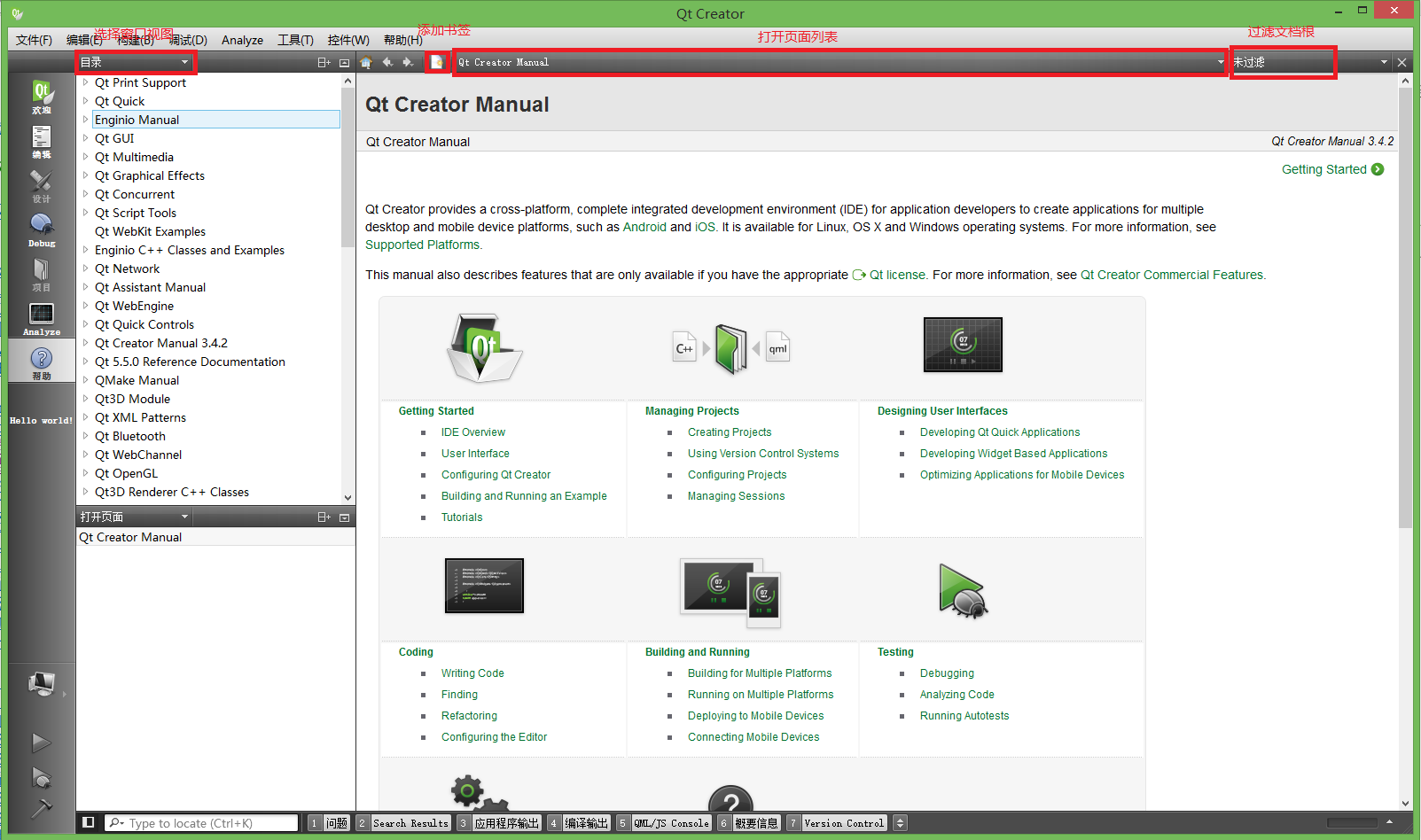The width and height of the screenshot is (1421, 840).
Task: Click the output pane chooser arrows
Action: [x=900, y=823]
